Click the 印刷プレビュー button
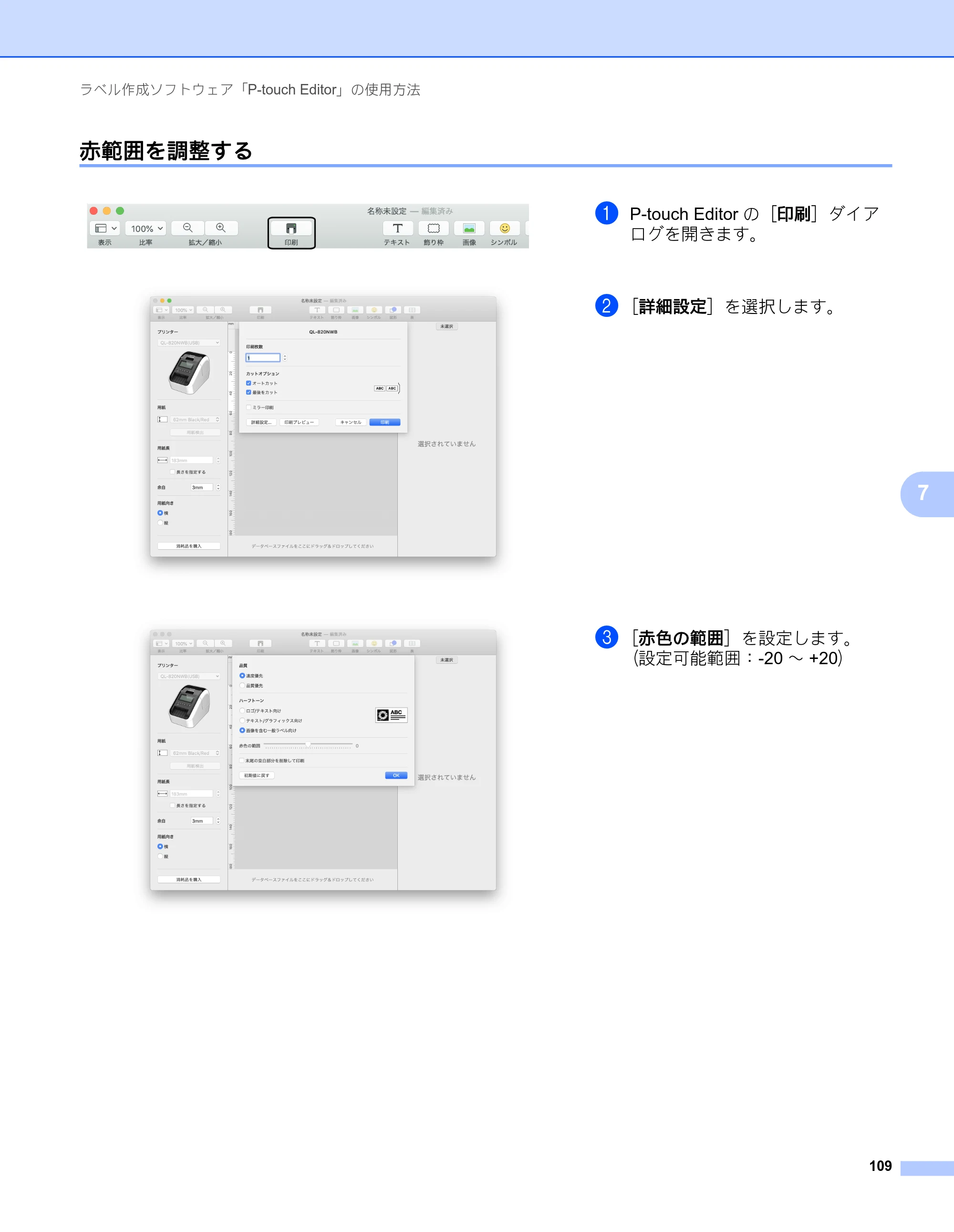Image resolution: width=954 pixels, height=1232 pixels. 299,422
